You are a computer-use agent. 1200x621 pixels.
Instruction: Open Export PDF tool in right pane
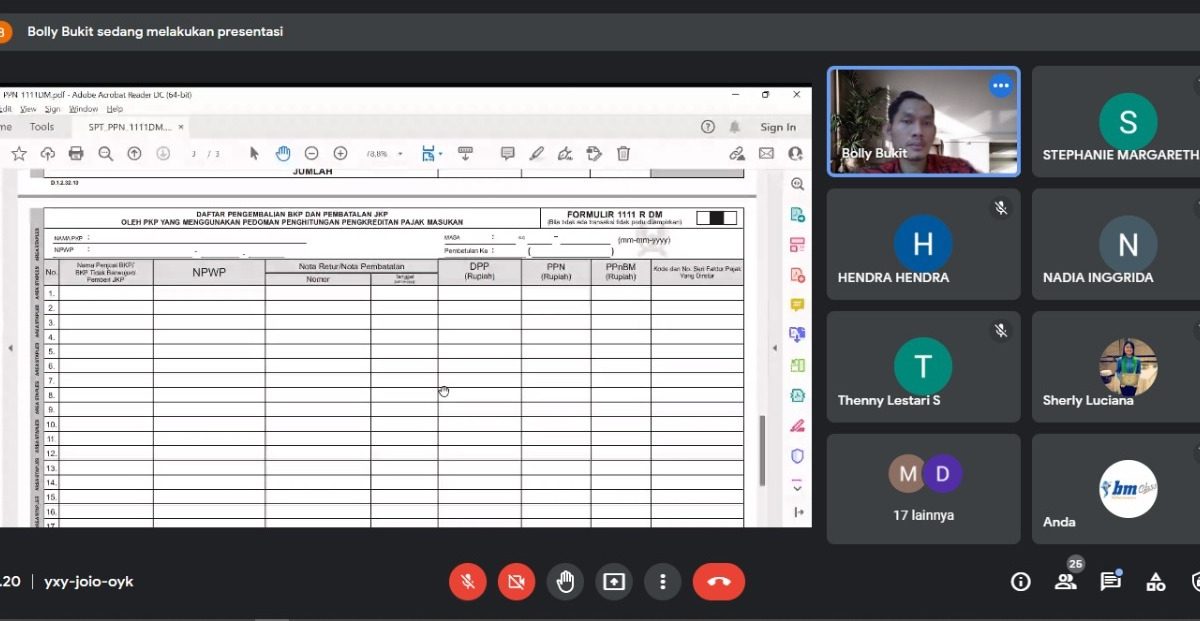[797, 214]
